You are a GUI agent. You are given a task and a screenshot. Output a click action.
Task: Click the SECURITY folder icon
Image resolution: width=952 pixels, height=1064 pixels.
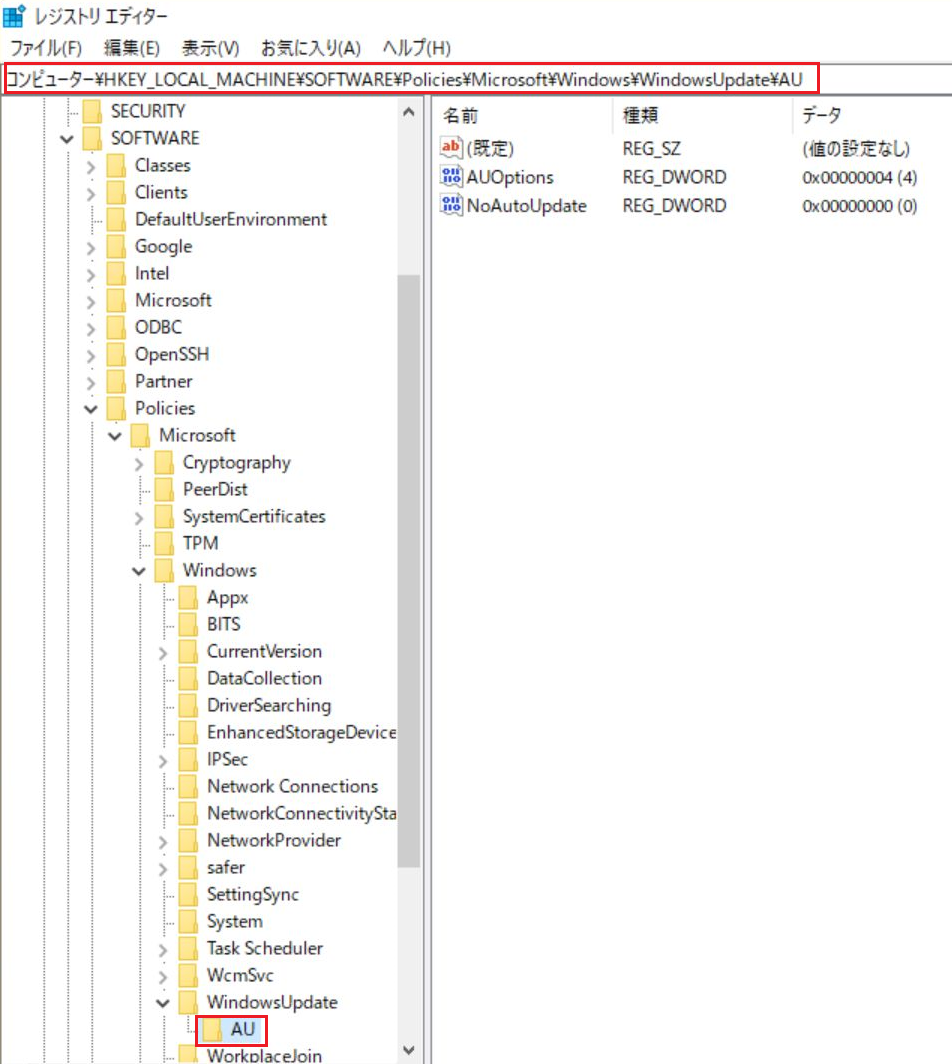[92, 111]
